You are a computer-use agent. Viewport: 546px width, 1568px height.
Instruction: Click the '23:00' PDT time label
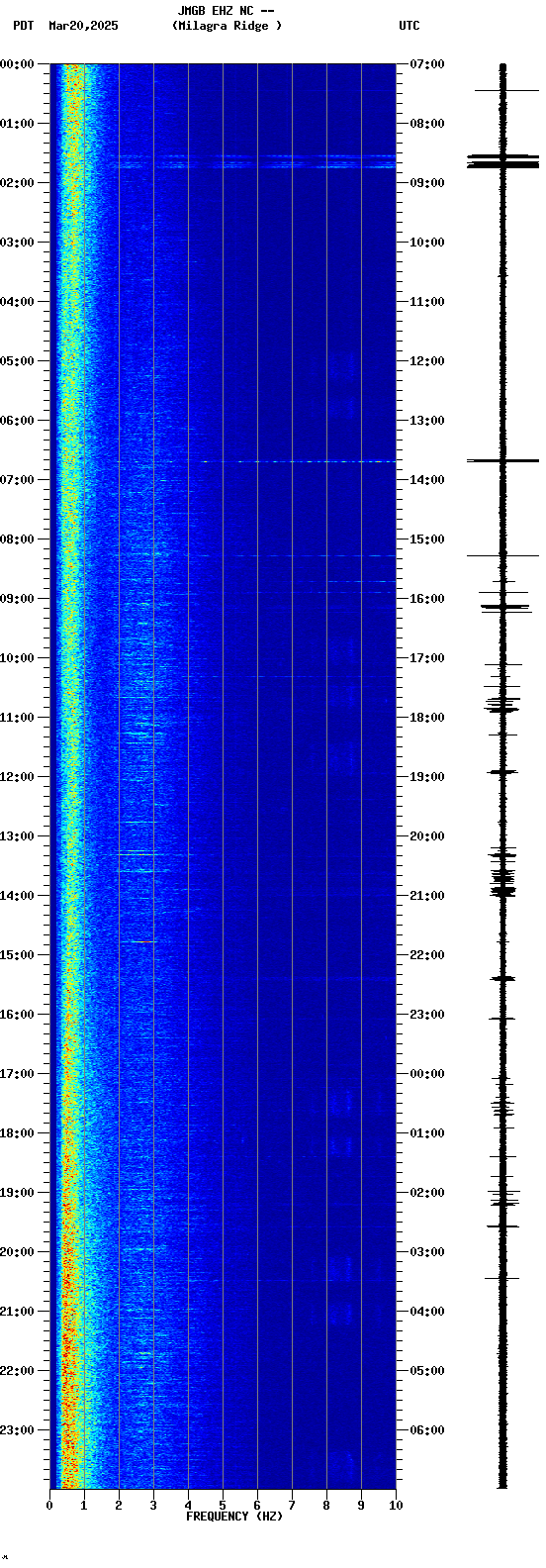pos(17,1430)
